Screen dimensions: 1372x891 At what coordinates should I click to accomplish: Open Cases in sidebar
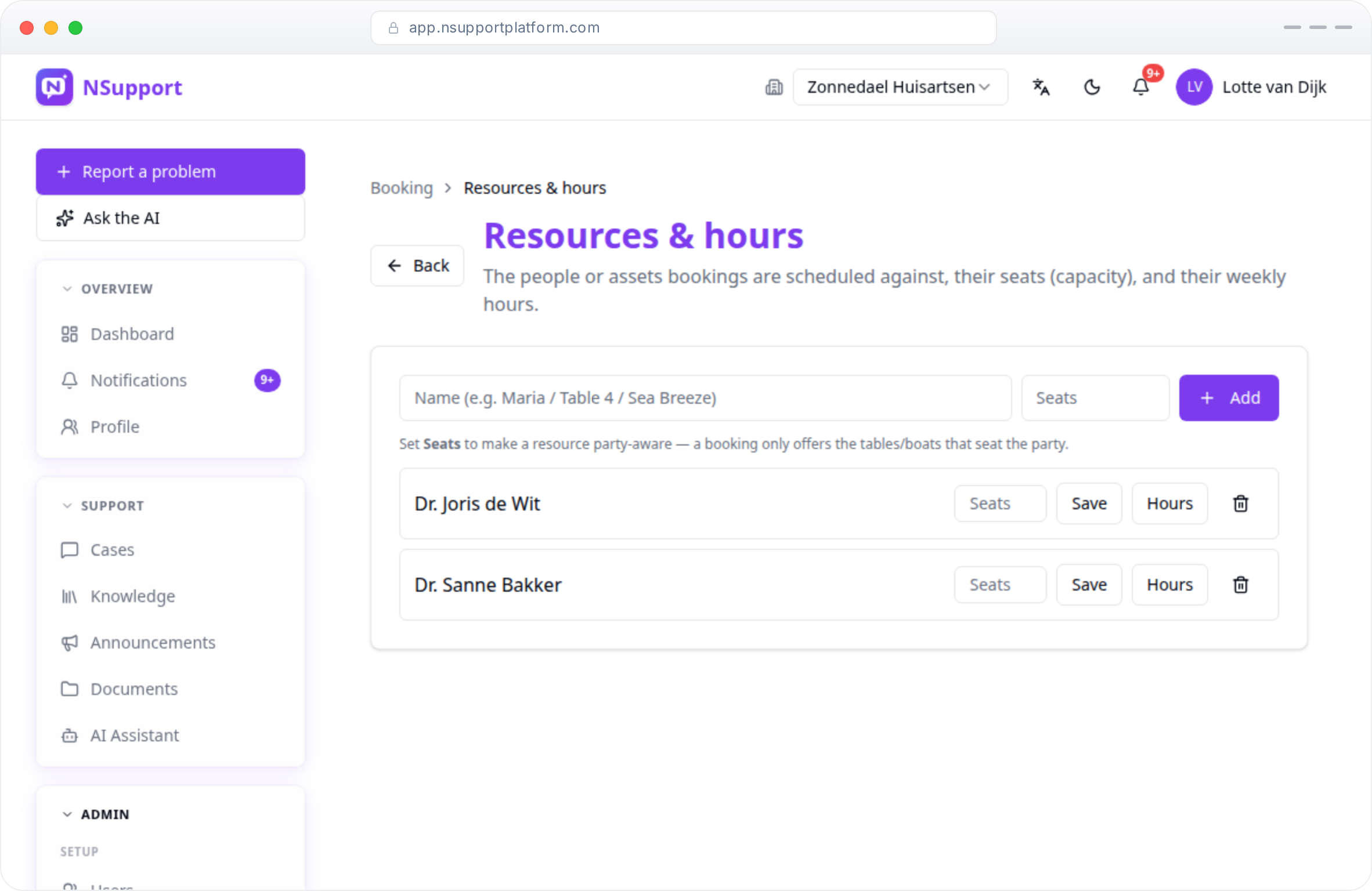pos(171,550)
